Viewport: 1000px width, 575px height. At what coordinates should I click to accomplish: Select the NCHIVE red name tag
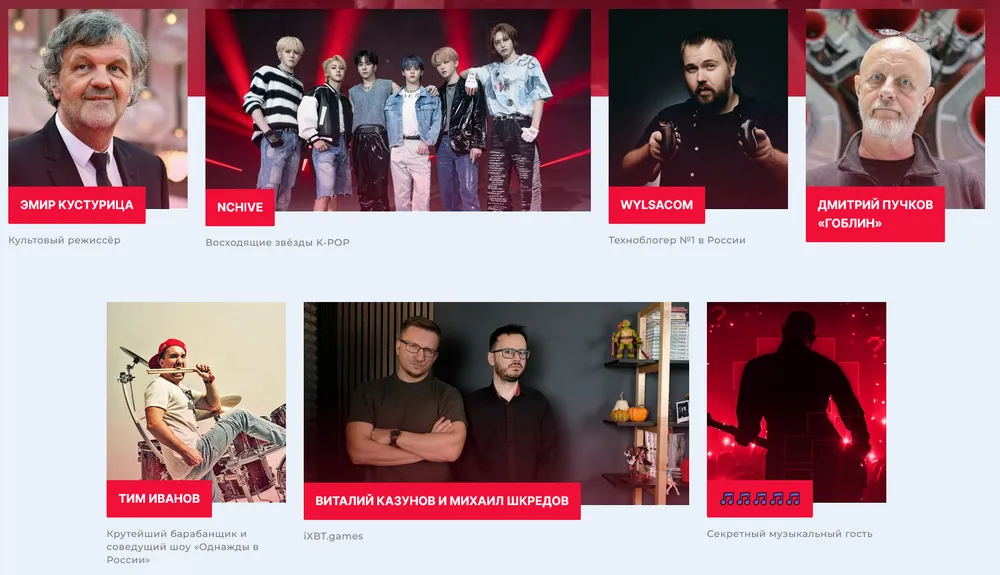pyautogui.click(x=240, y=207)
